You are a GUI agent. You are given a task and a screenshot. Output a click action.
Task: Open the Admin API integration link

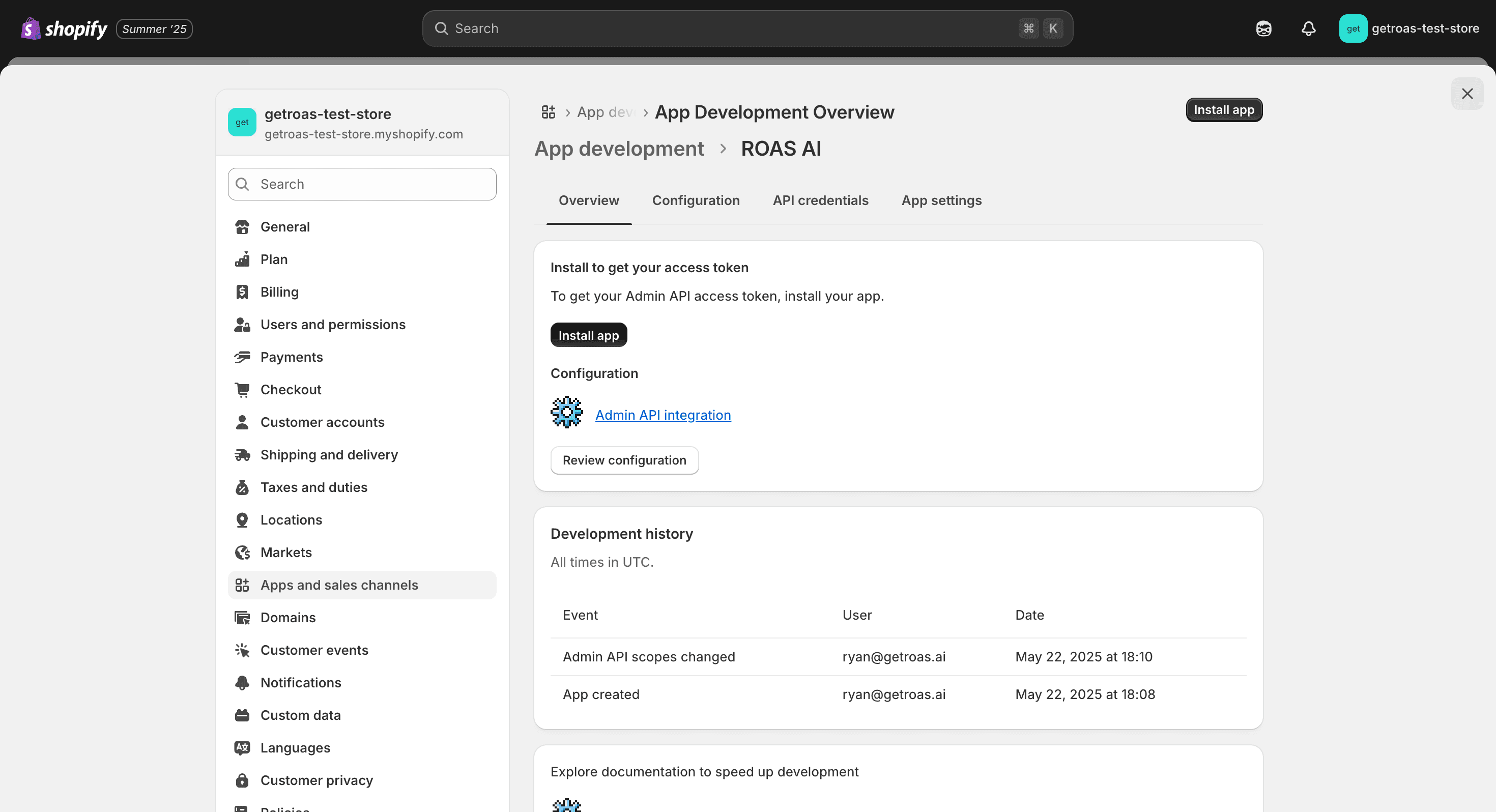point(663,415)
